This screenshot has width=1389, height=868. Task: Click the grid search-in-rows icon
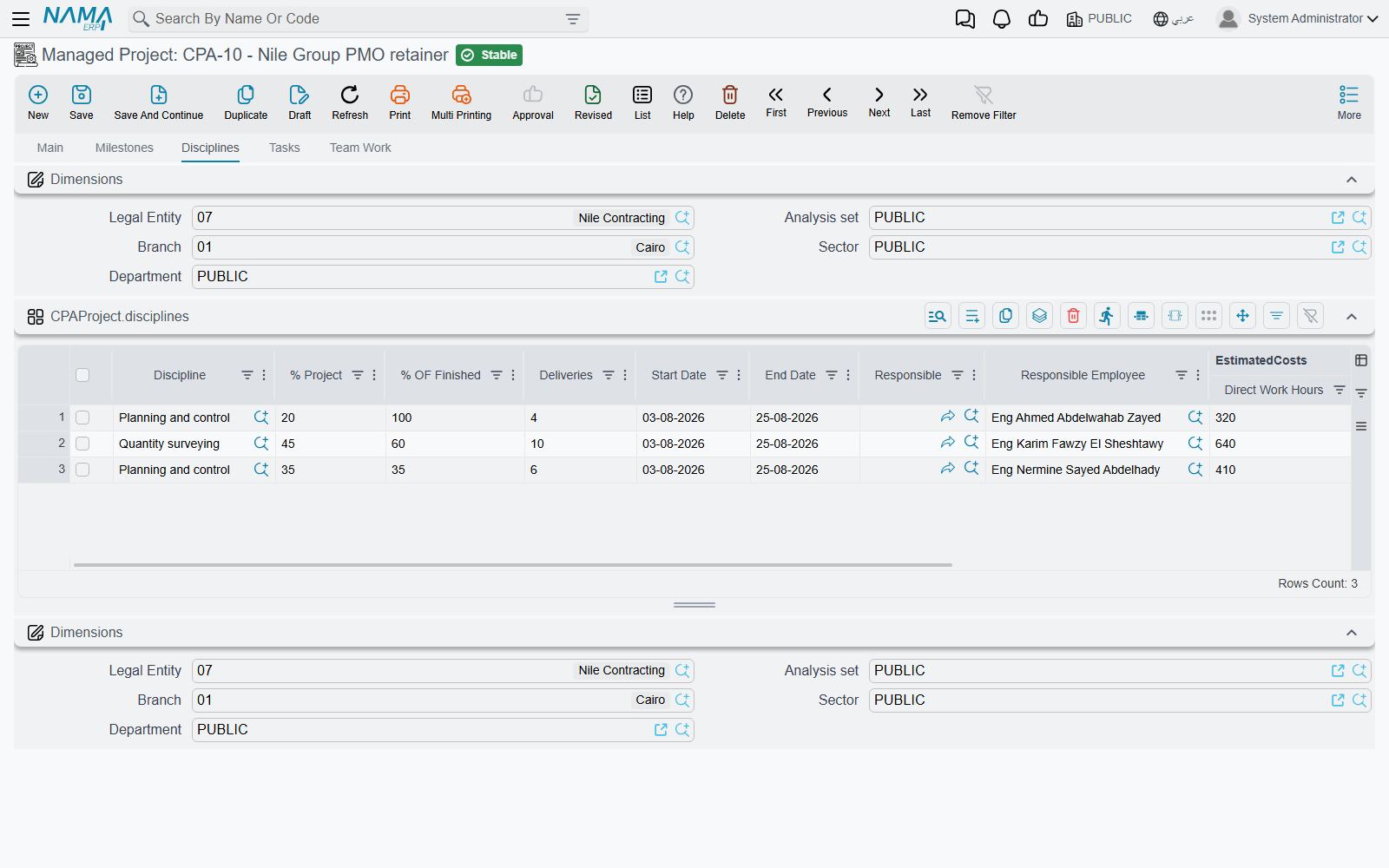point(938,316)
